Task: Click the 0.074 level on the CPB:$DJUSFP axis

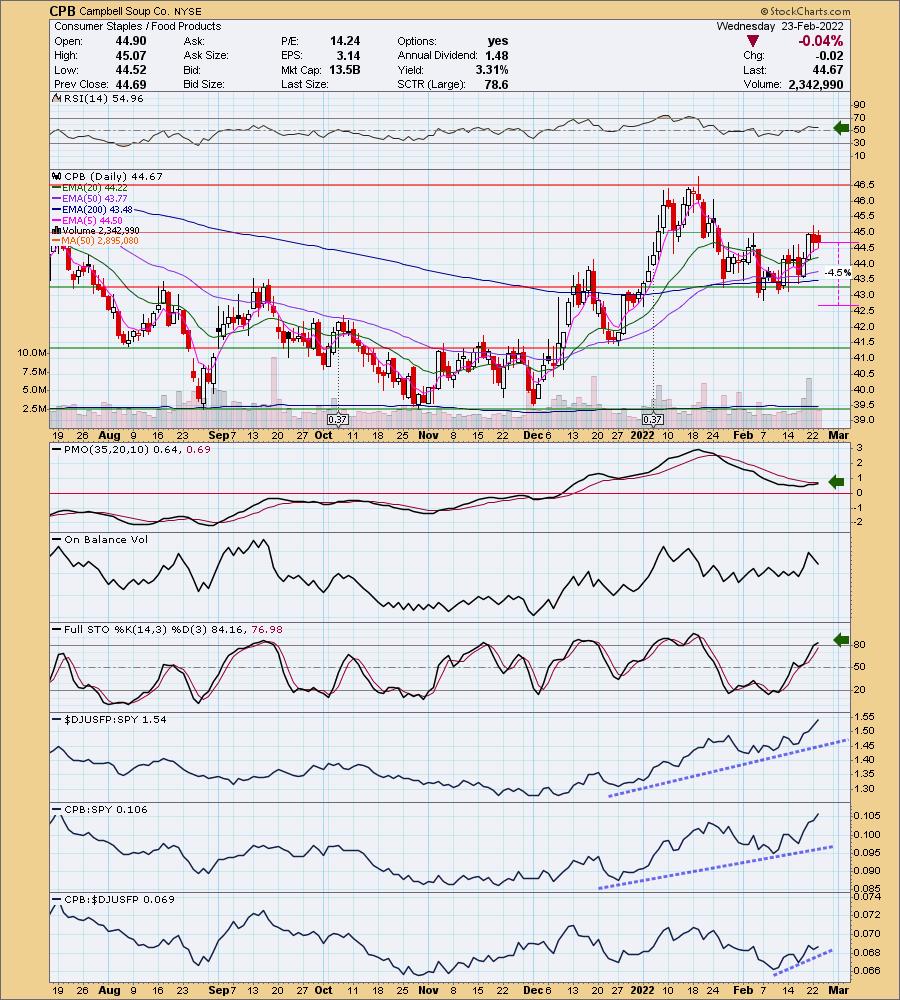Action: pyautogui.click(x=867, y=896)
